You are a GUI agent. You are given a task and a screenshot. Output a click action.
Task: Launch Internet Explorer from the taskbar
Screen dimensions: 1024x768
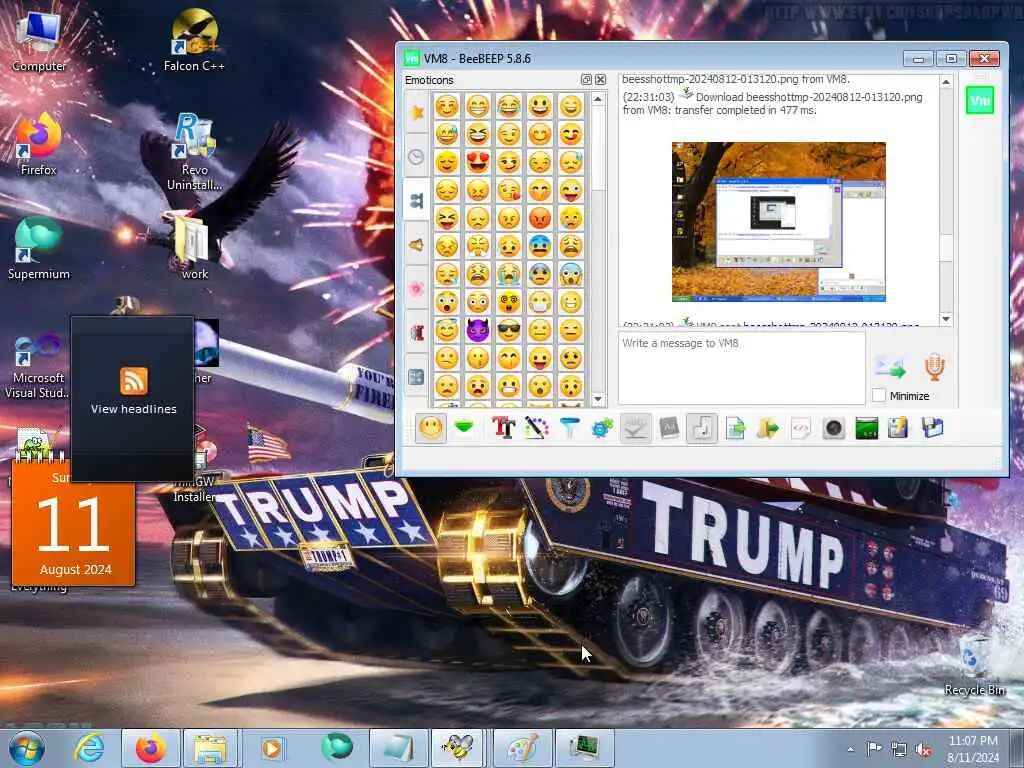click(88, 748)
